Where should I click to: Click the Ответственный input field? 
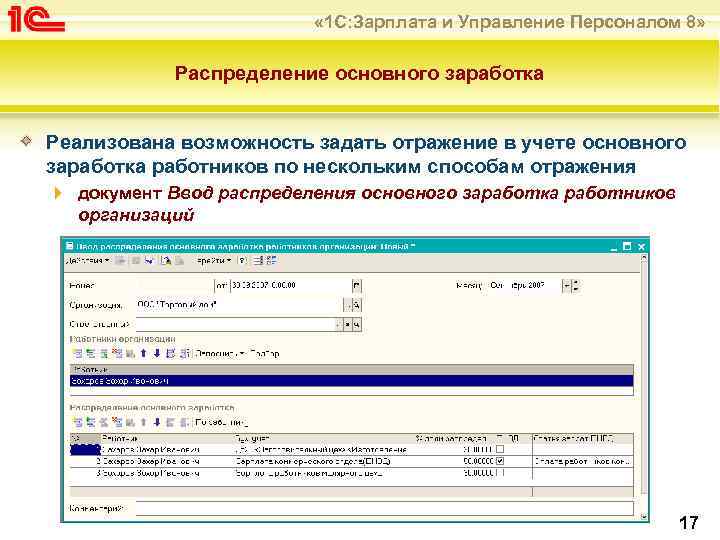click(236, 324)
